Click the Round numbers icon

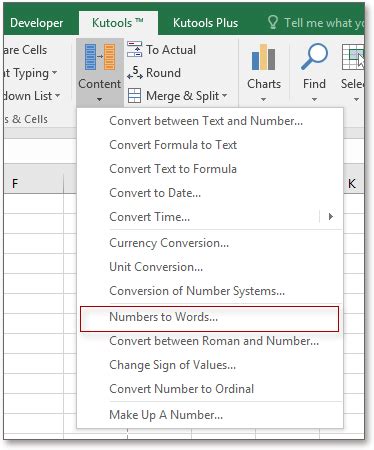(135, 72)
